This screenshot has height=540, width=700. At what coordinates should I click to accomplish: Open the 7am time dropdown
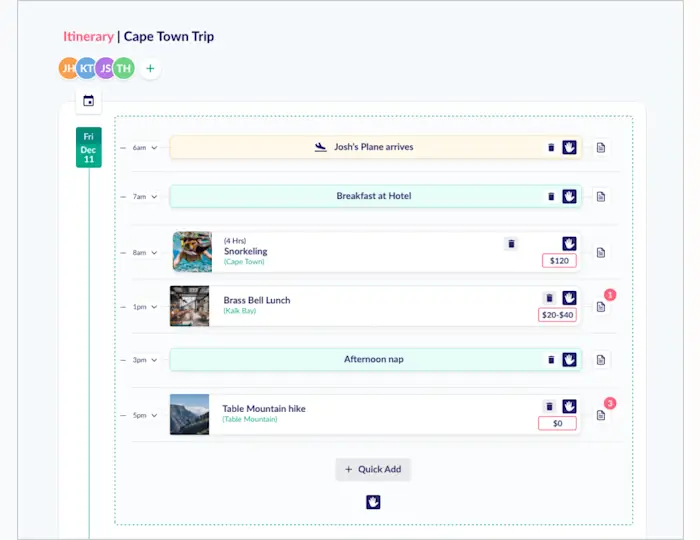point(145,197)
